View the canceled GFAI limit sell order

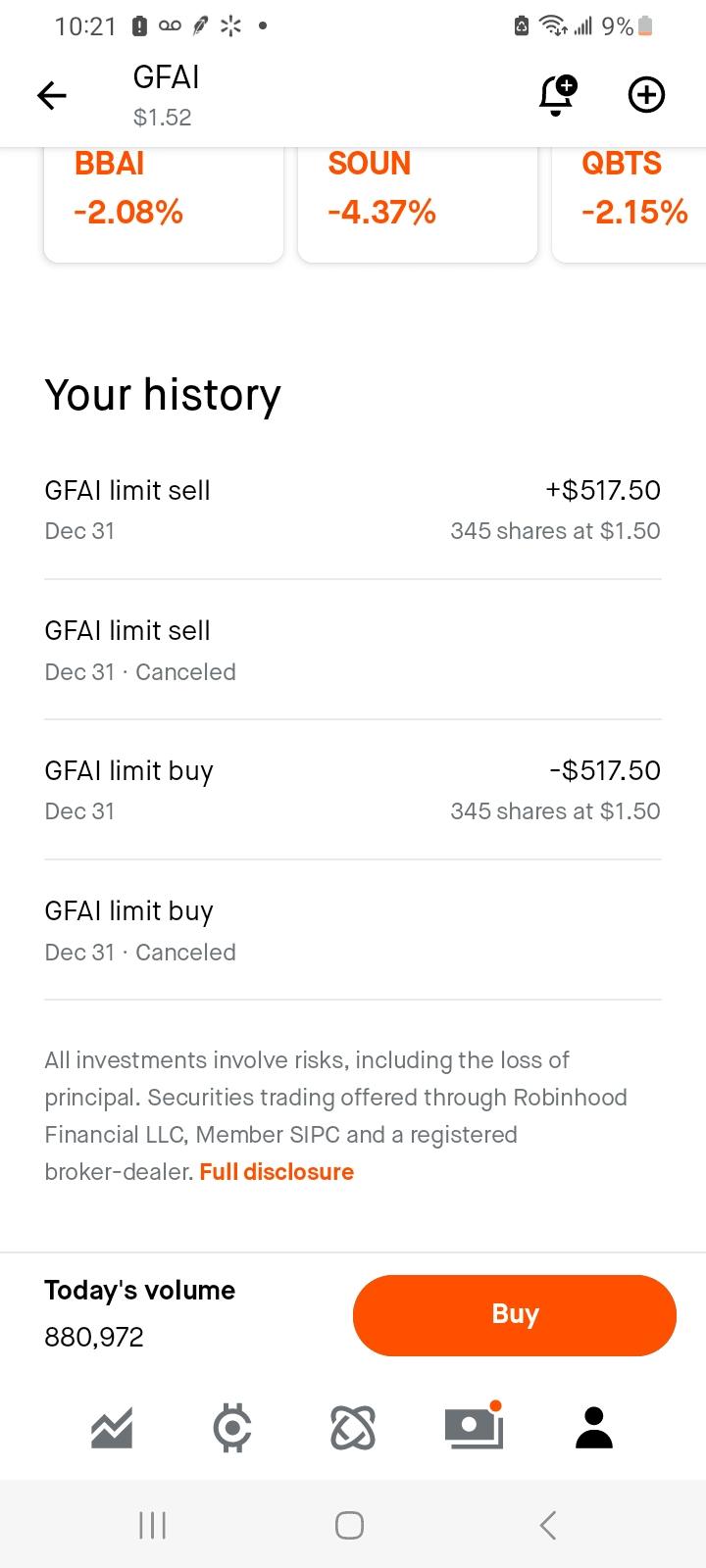(353, 651)
